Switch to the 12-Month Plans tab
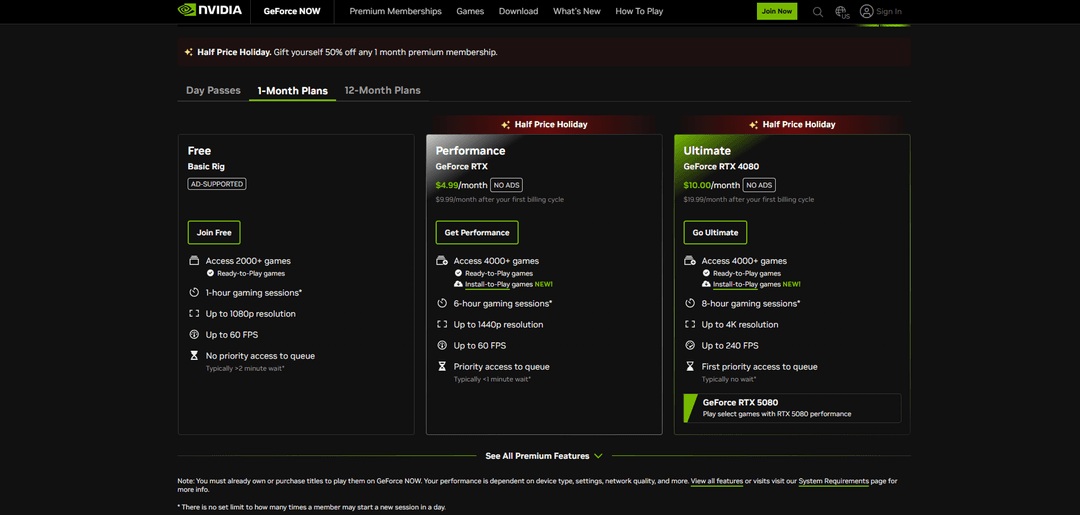The image size is (1080, 515). tap(382, 90)
